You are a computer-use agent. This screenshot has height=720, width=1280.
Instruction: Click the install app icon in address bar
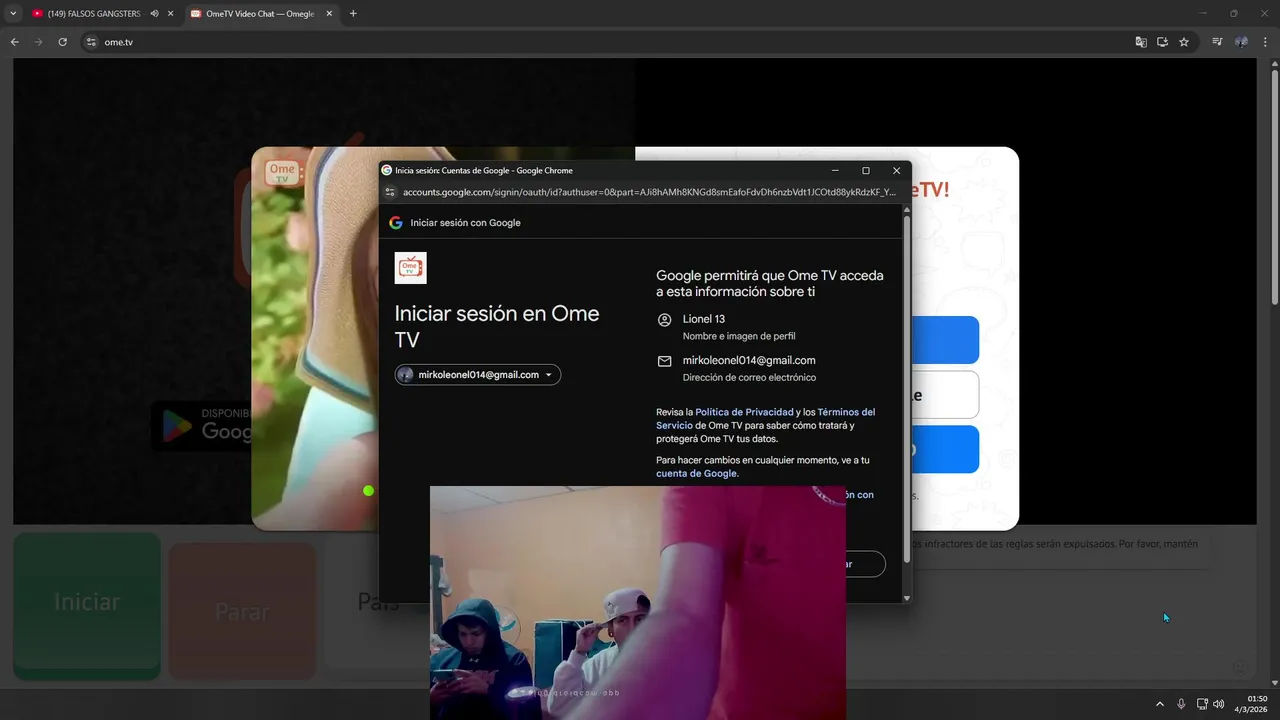(x=1162, y=42)
